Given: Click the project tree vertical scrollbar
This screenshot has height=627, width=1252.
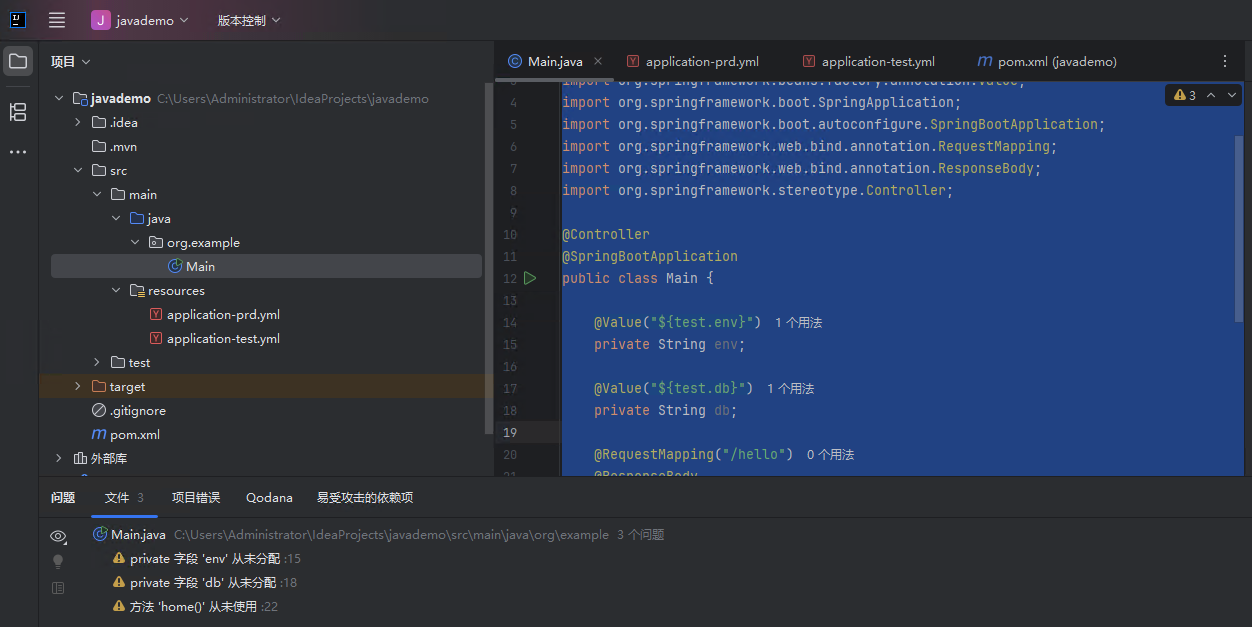Looking at the screenshot, I should (488, 260).
